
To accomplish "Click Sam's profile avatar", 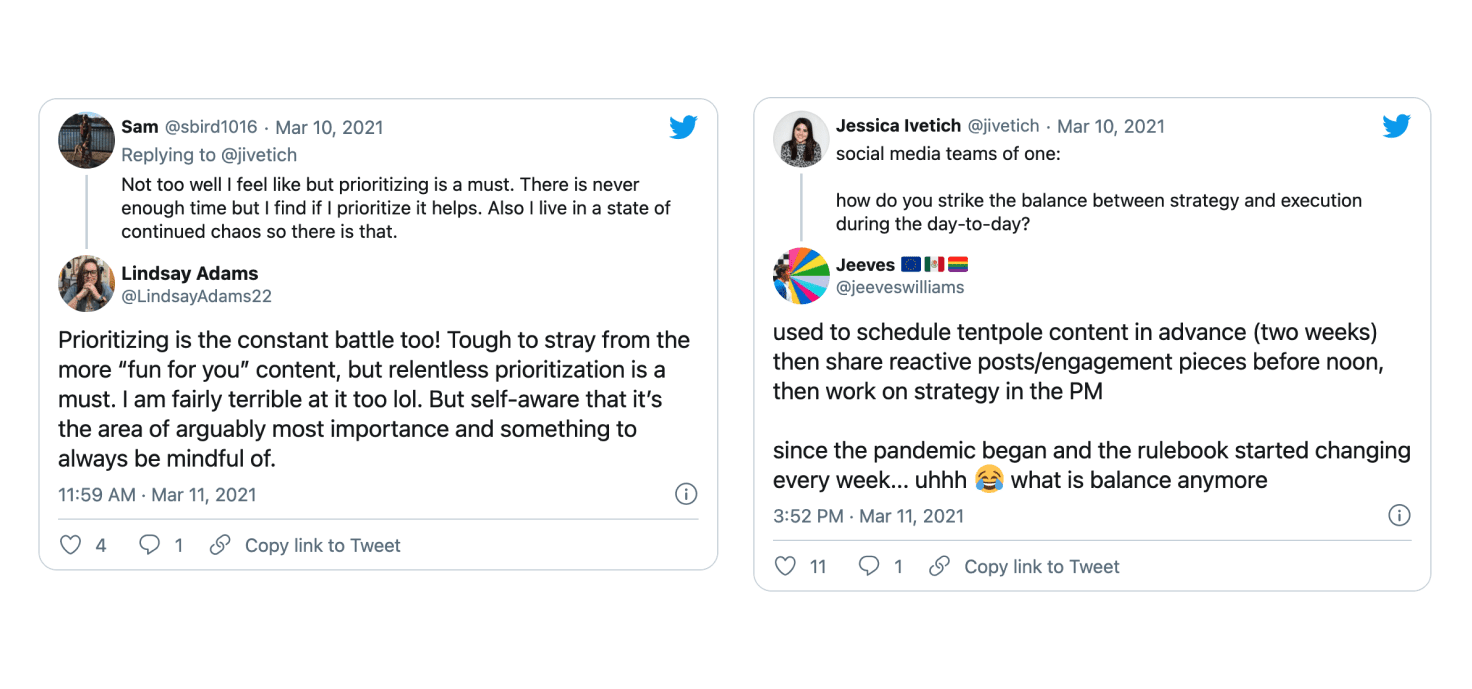I will point(87,140).
